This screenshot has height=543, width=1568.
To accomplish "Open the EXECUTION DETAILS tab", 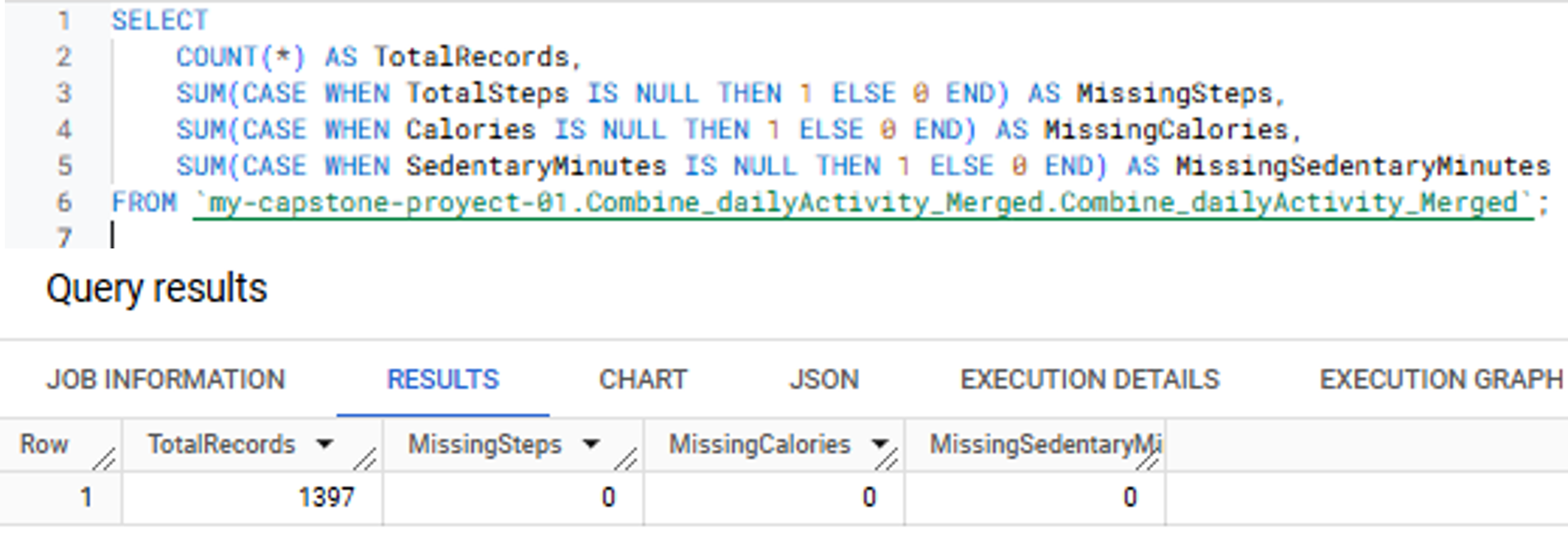I will coord(1090,380).
